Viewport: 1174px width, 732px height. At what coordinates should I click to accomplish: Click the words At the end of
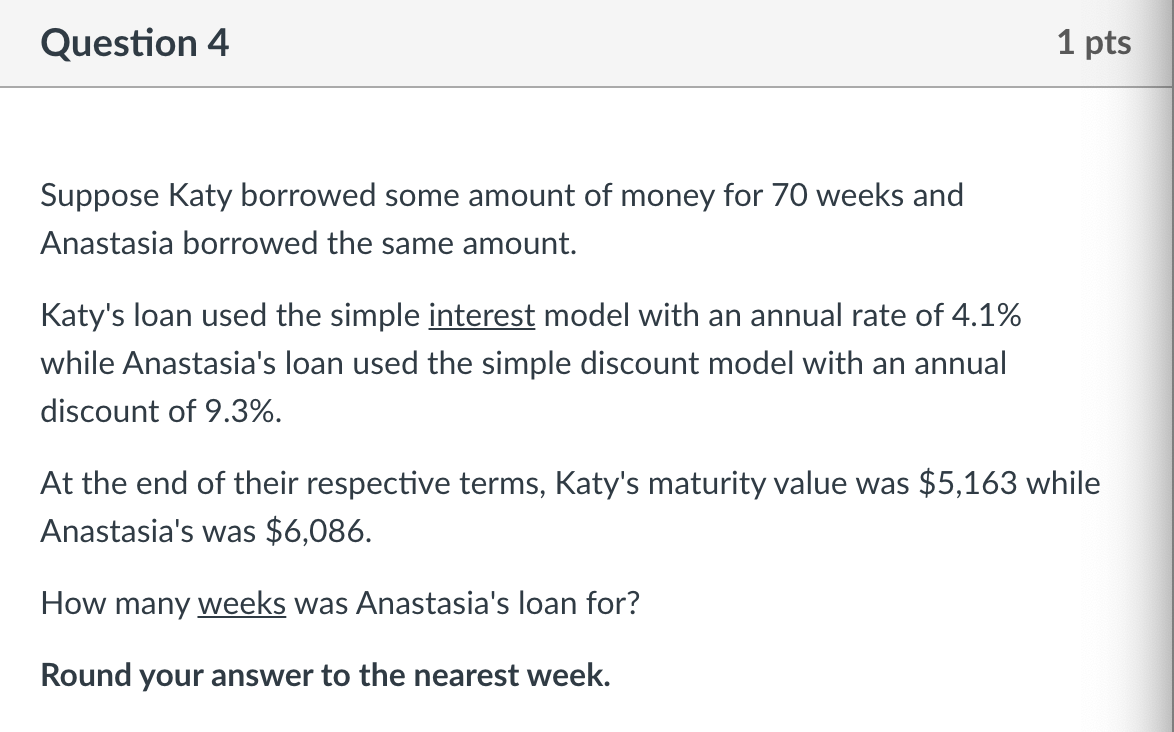click(132, 484)
